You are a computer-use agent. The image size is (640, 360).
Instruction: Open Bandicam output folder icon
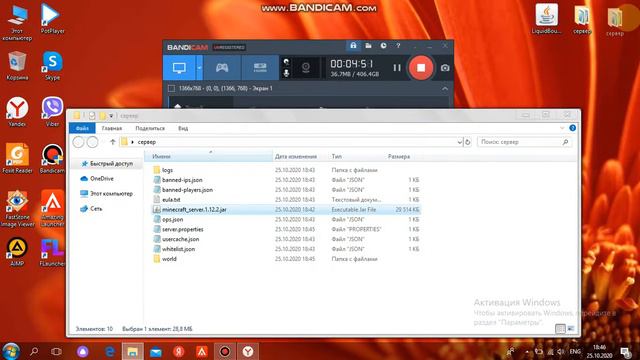(368, 46)
